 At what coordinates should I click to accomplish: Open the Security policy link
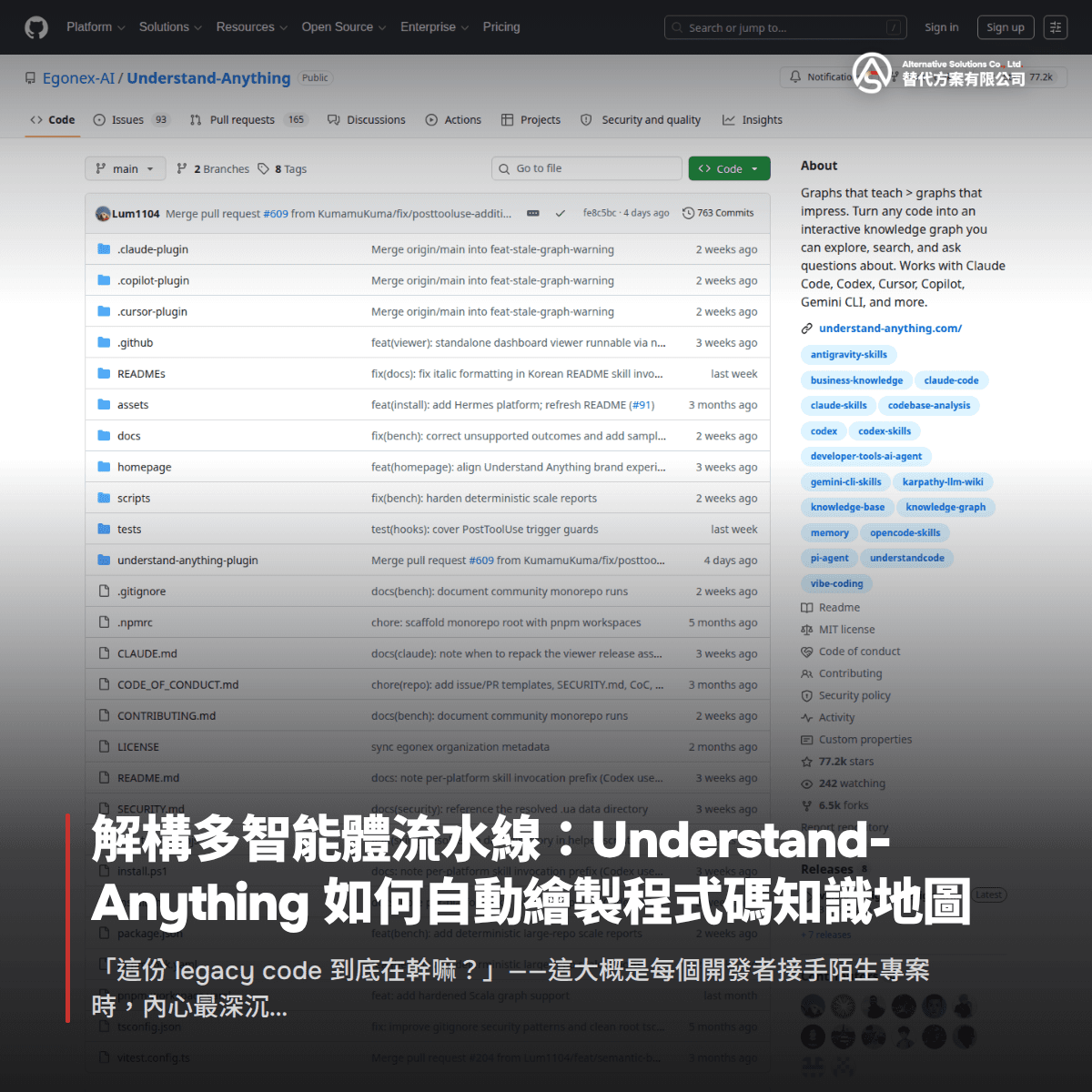click(x=846, y=695)
